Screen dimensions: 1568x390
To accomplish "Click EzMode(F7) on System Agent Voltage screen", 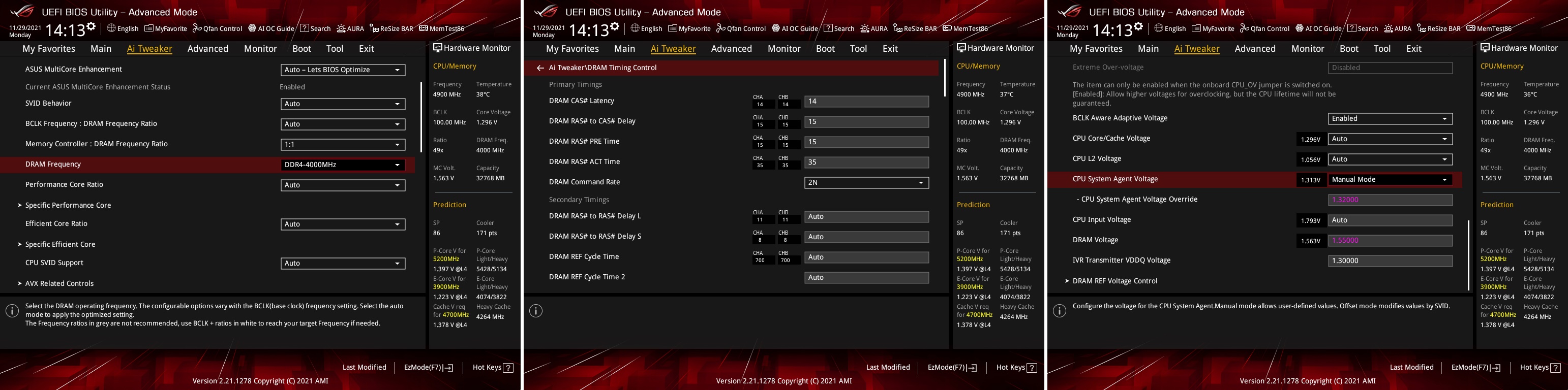I will [1475, 368].
